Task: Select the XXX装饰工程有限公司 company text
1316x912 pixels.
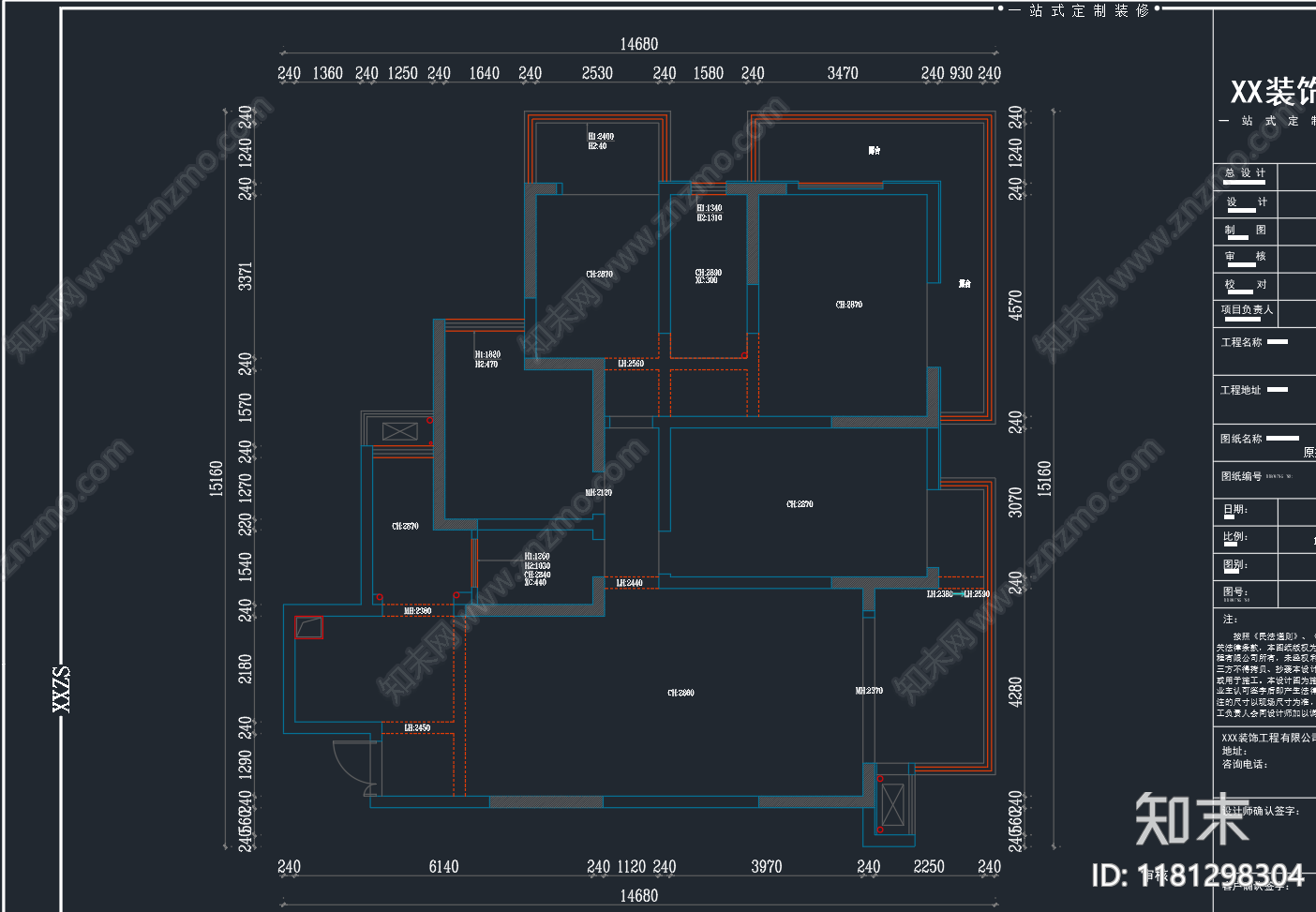Action: click(1268, 739)
